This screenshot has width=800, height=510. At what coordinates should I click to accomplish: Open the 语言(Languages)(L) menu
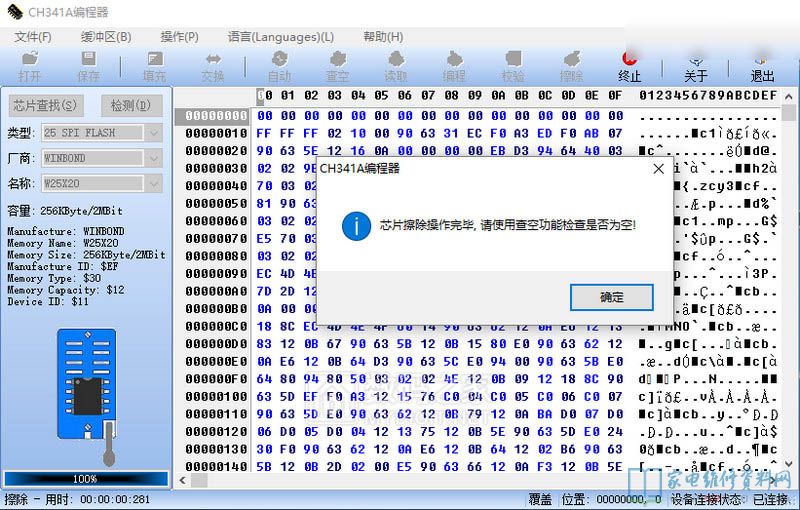click(281, 37)
